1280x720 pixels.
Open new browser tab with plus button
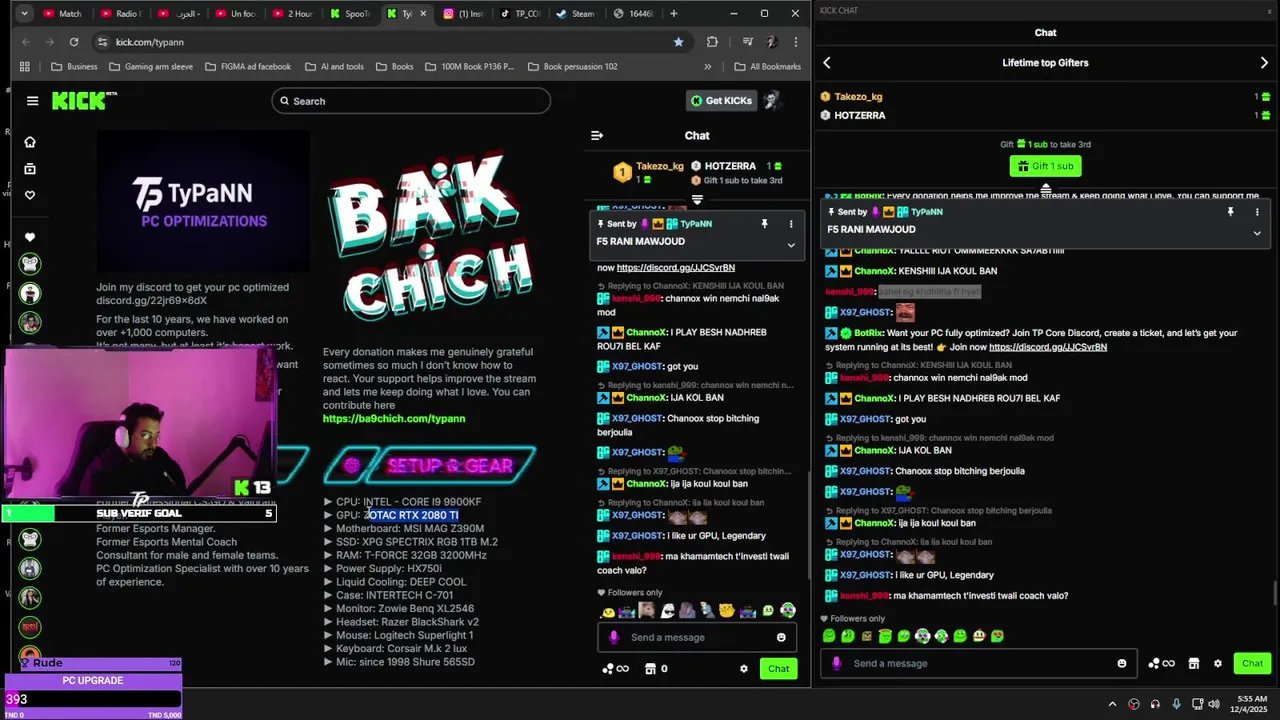[x=673, y=14]
